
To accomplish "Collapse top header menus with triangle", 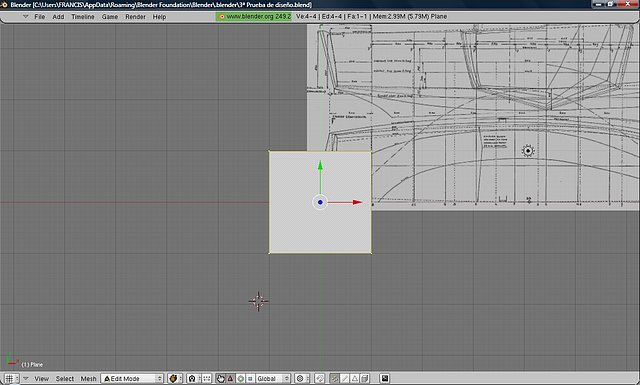I will click(x=25, y=17).
